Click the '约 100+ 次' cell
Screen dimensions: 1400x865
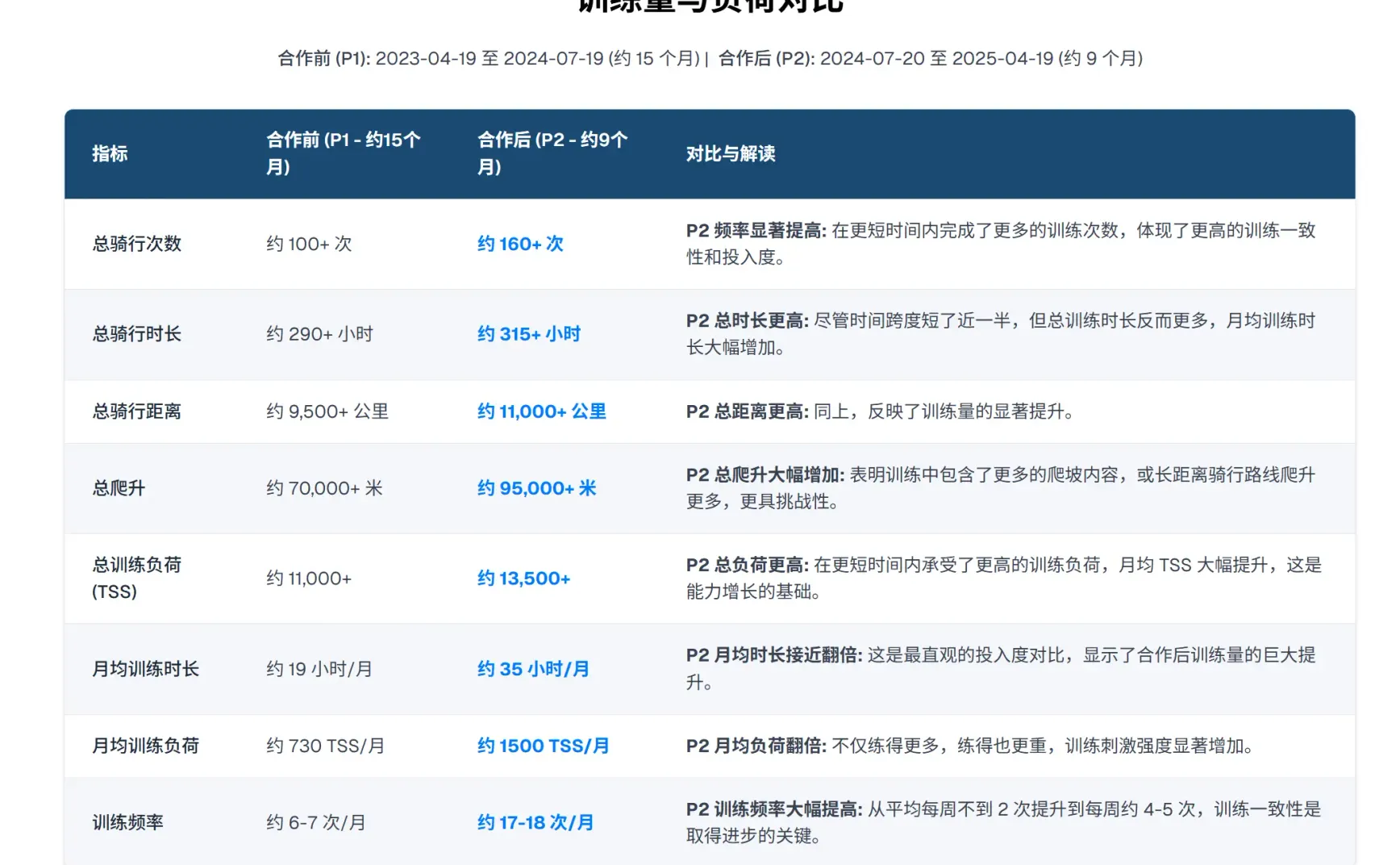(309, 244)
